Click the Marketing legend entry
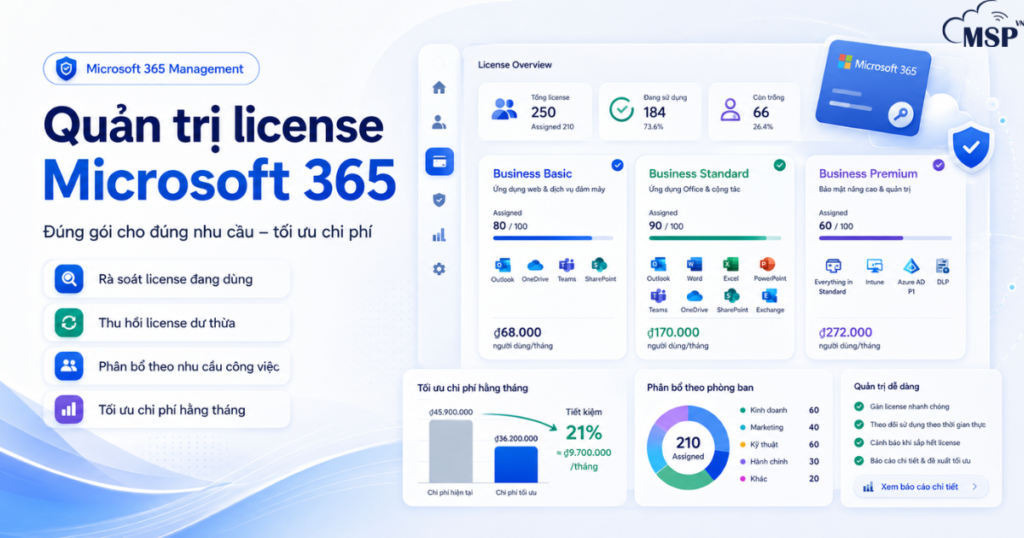The image size is (1024, 538). point(779,427)
